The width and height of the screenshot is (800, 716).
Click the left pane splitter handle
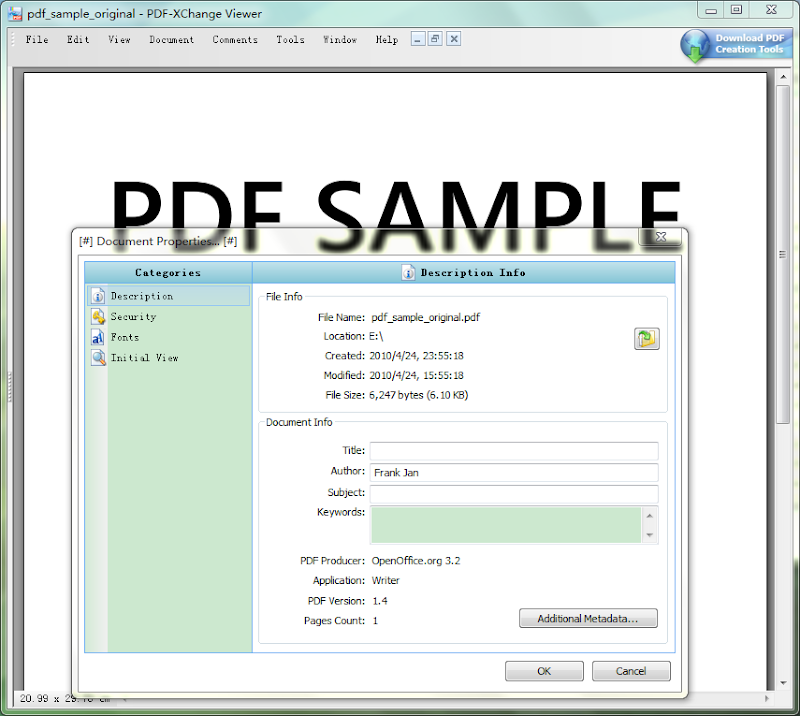9,386
